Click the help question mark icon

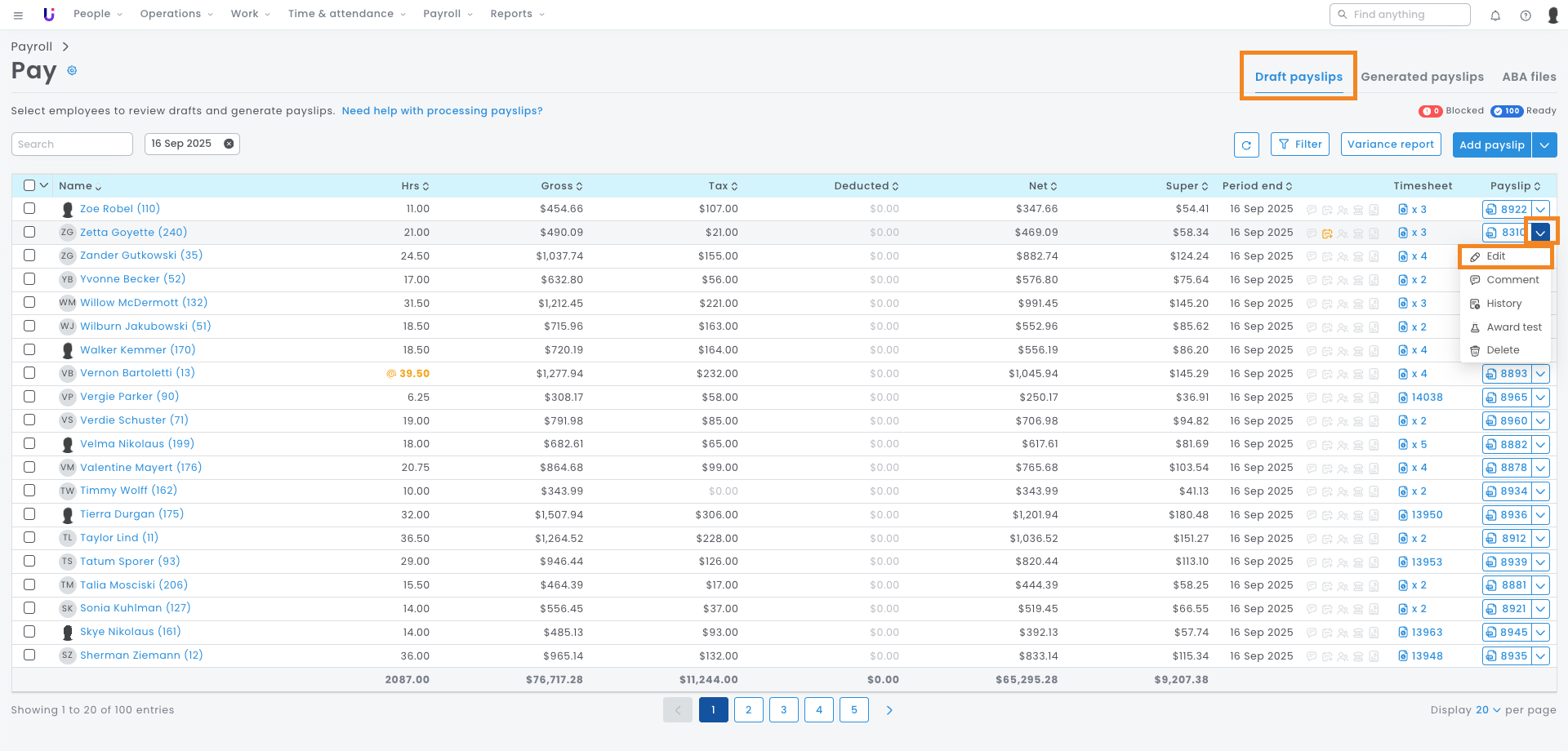coord(1526,15)
